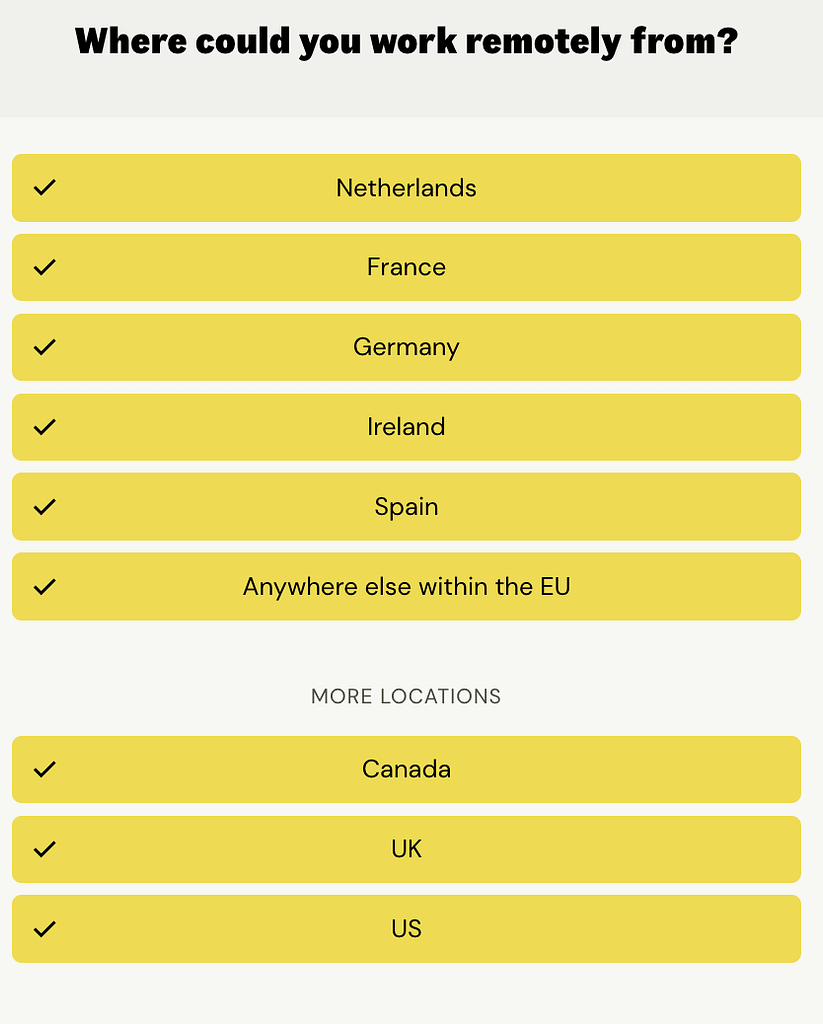Toggle Anywhere else within the EU option
823x1024 pixels.
[406, 586]
